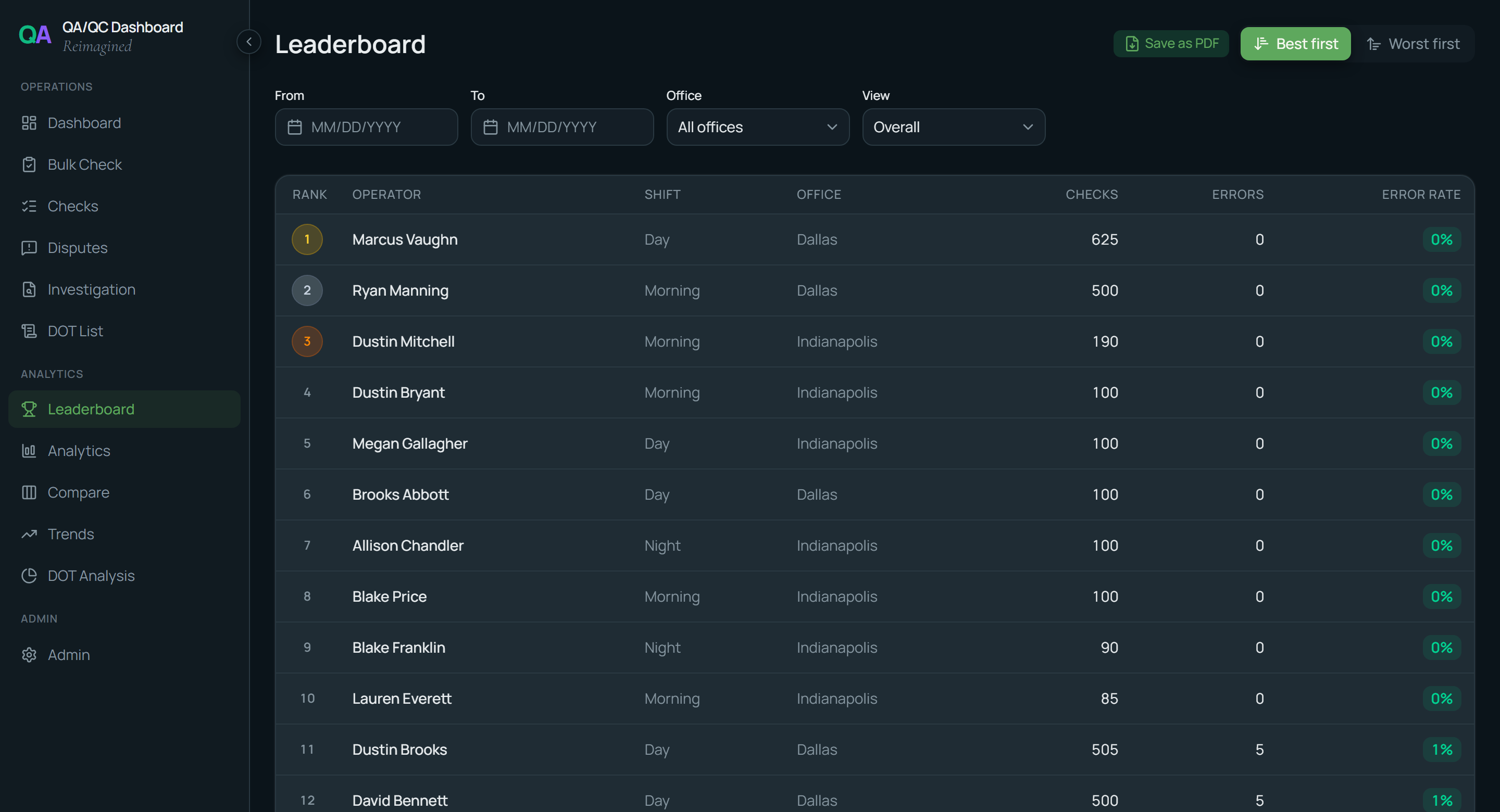Select operator Megan Gallagher
The image size is (1500, 812).
pyautogui.click(x=409, y=443)
